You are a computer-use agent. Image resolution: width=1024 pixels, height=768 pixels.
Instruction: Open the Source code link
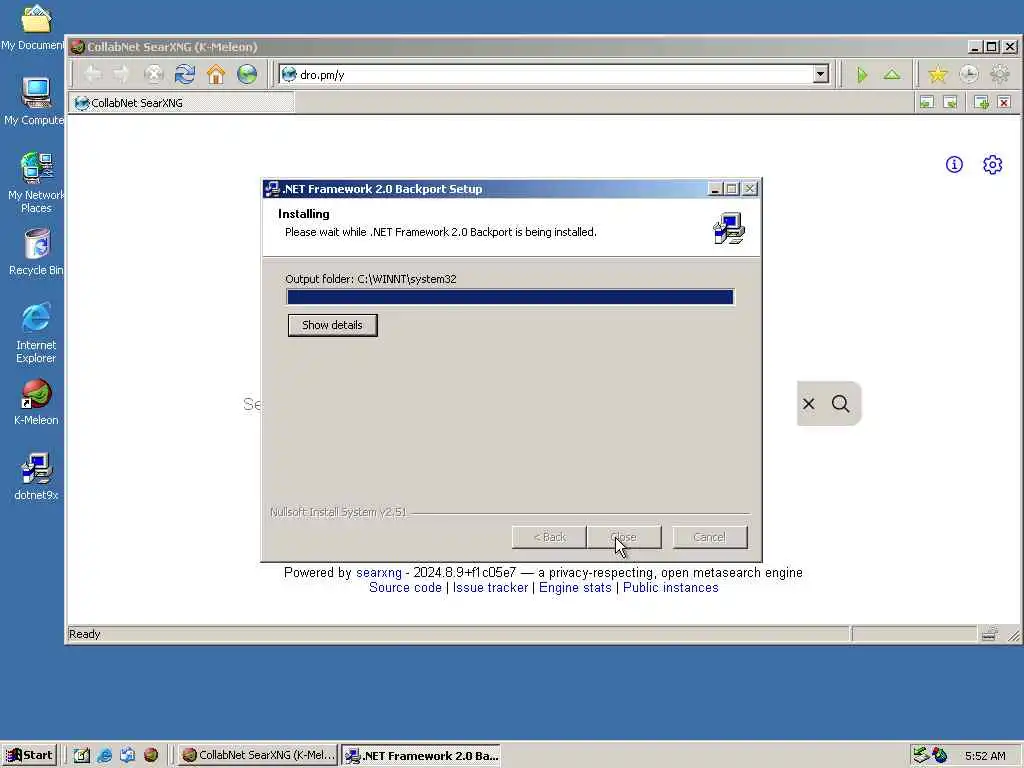[x=405, y=588]
